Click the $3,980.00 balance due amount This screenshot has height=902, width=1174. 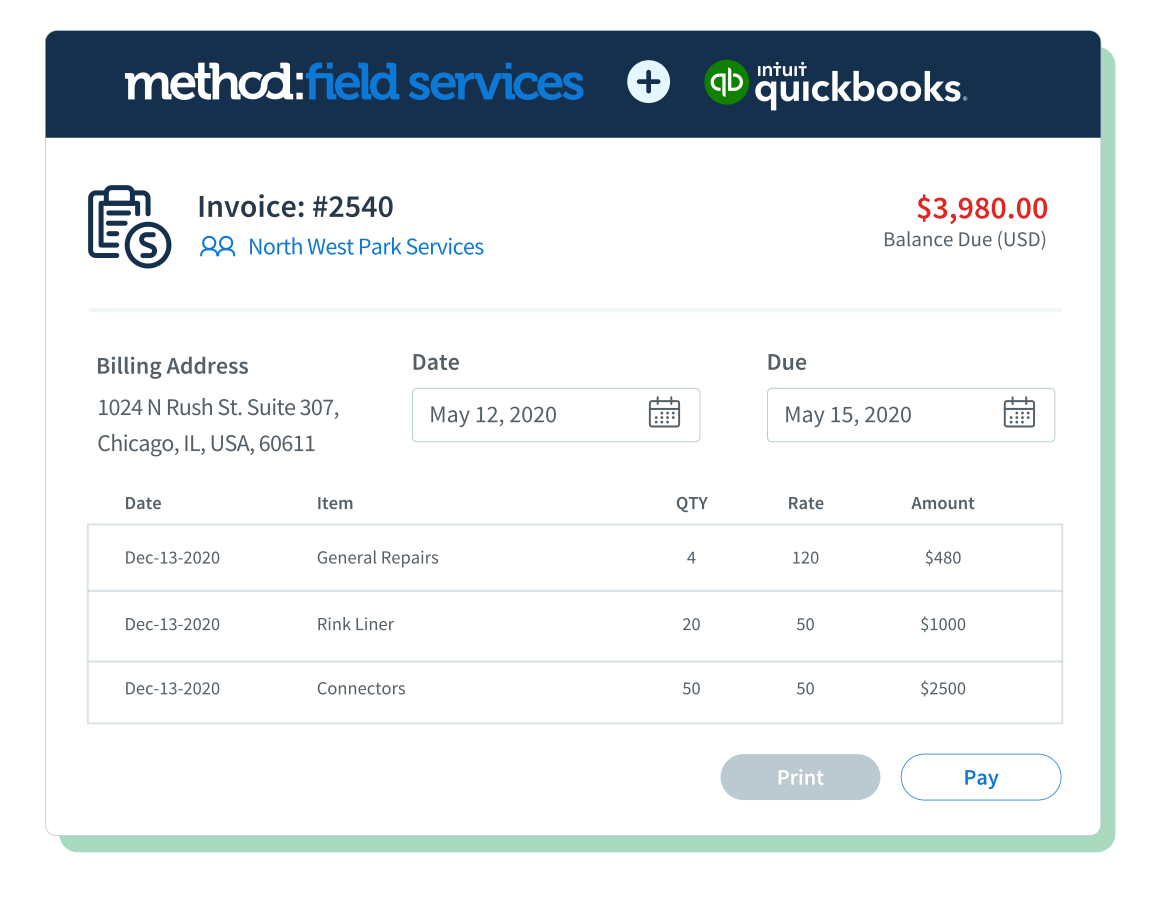pos(981,209)
